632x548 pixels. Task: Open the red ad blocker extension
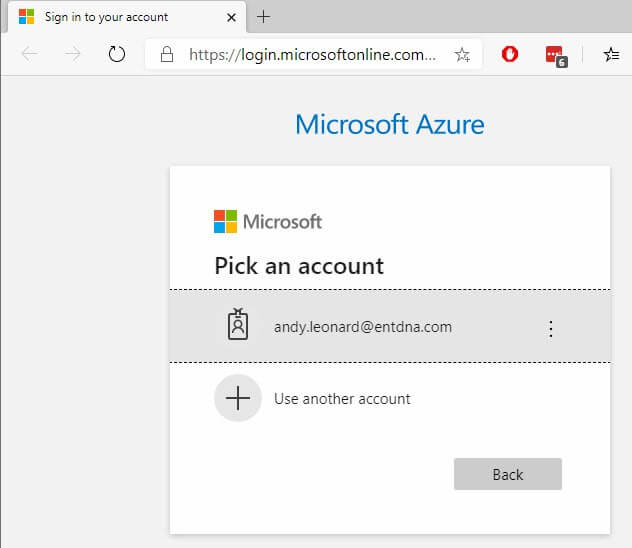pyautogui.click(x=510, y=54)
